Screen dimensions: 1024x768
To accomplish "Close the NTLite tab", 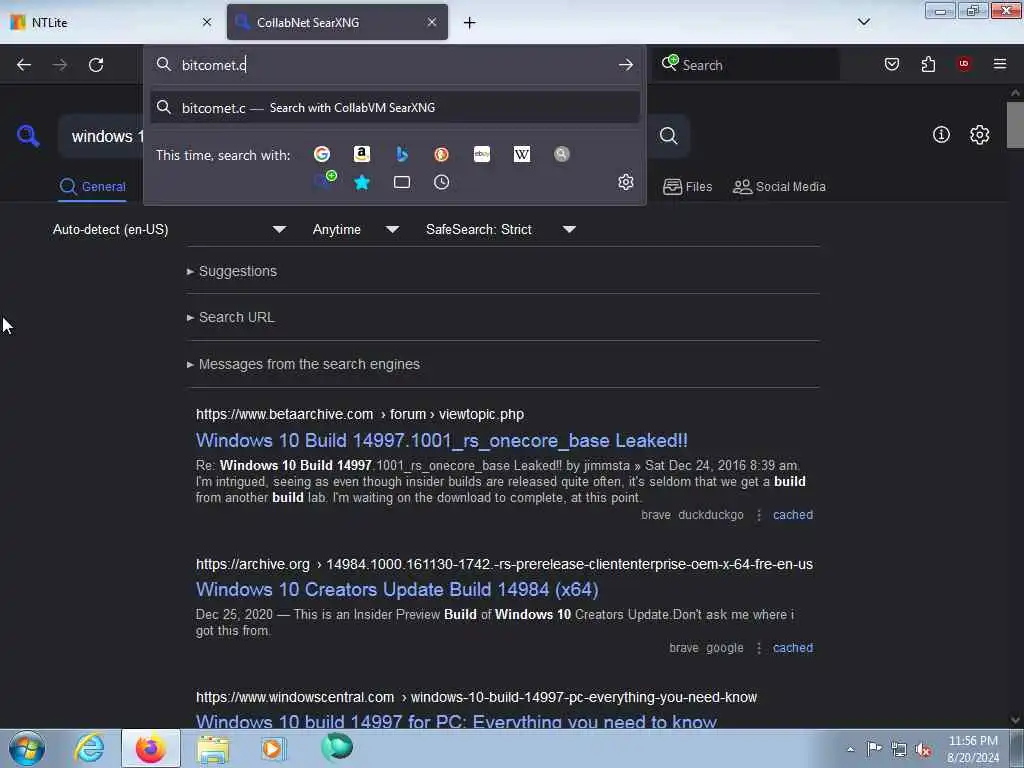I will (x=207, y=22).
